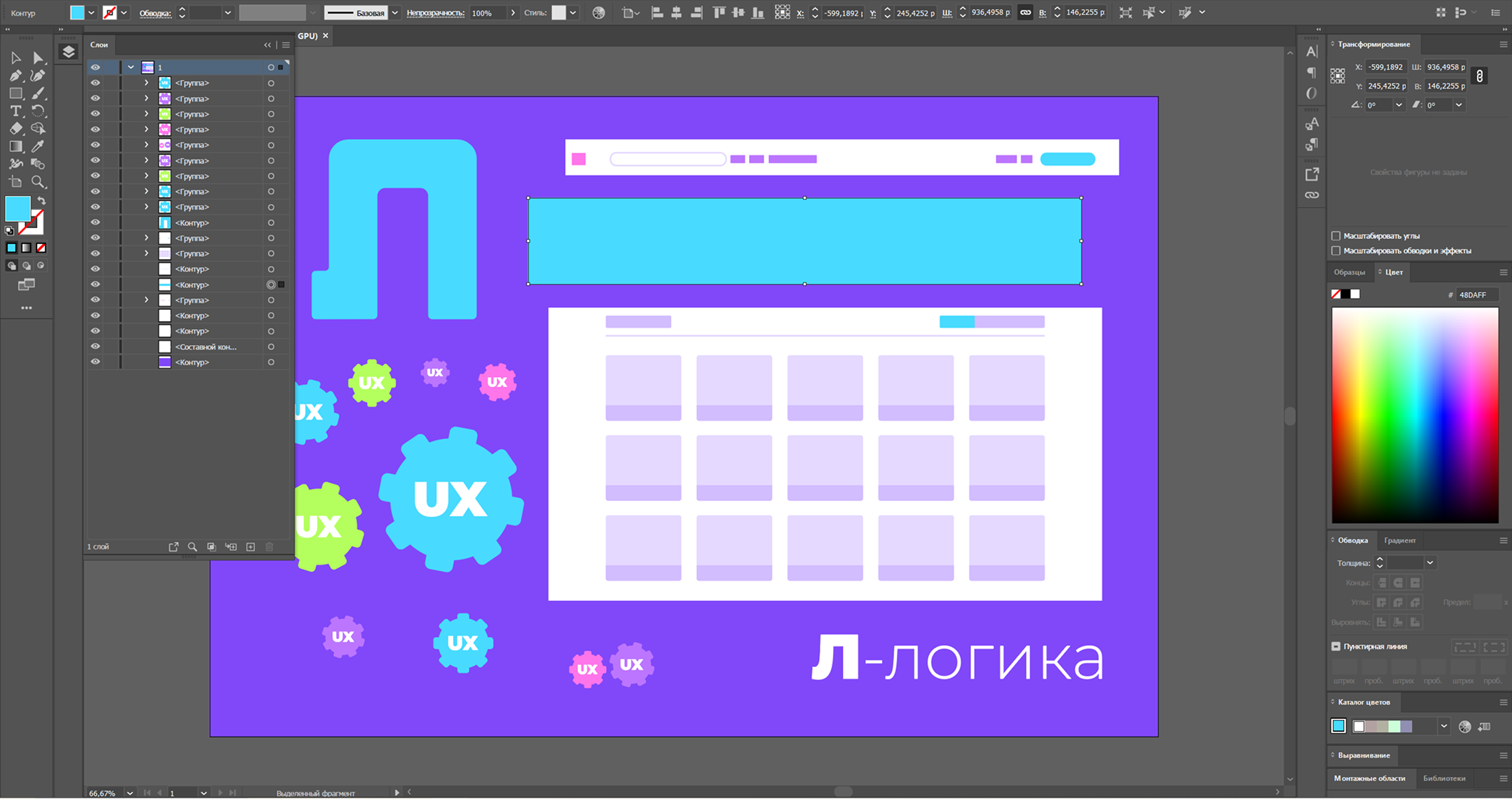1512x799 pixels.
Task: Open the Layers panel icon
Action: [x=68, y=52]
